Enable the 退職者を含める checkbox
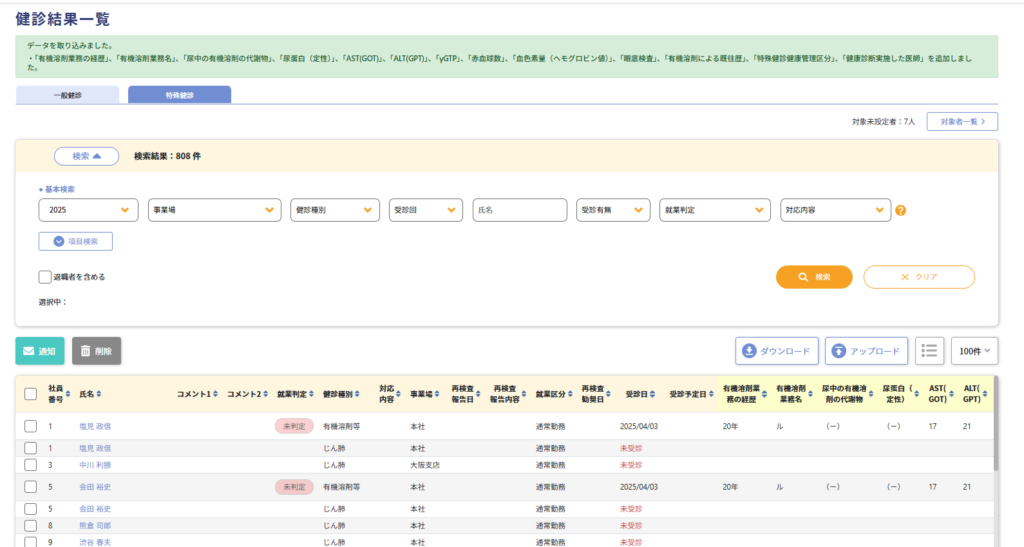 tap(44, 277)
